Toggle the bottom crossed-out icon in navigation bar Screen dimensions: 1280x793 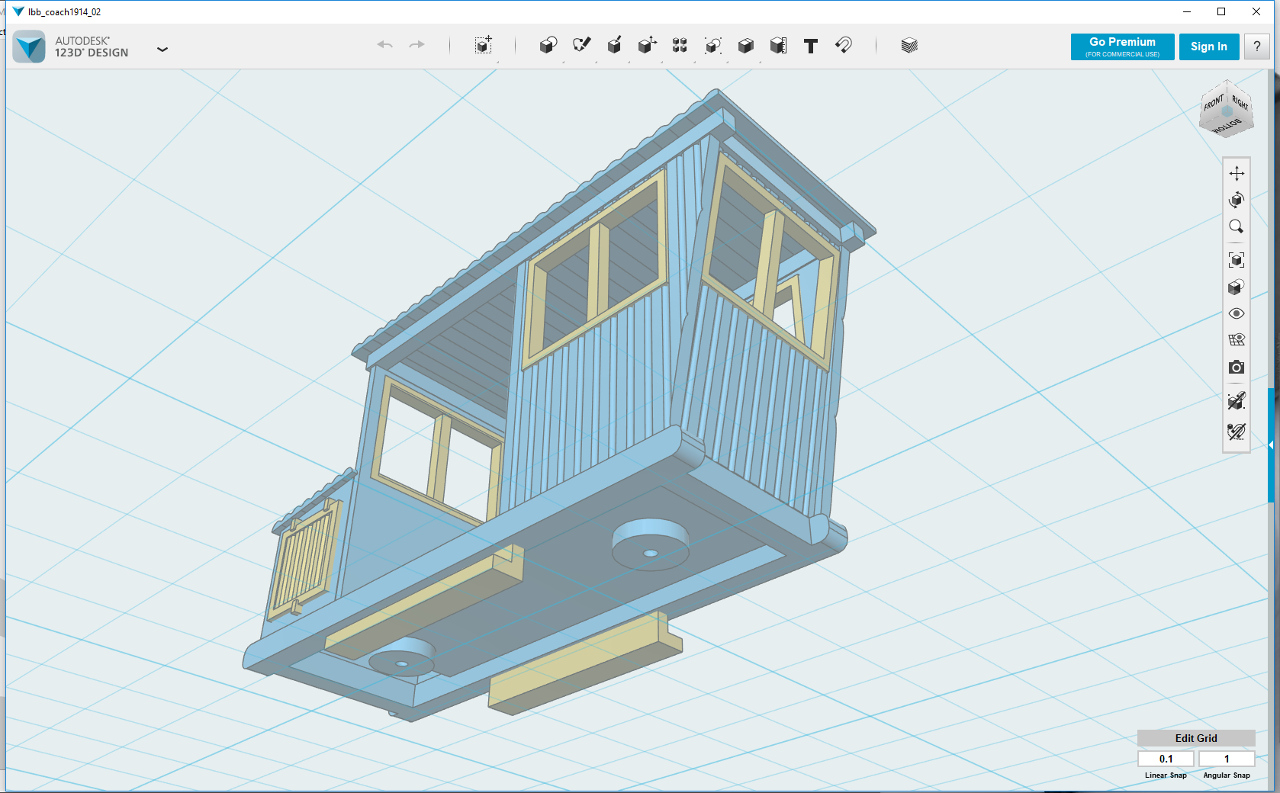click(x=1236, y=432)
